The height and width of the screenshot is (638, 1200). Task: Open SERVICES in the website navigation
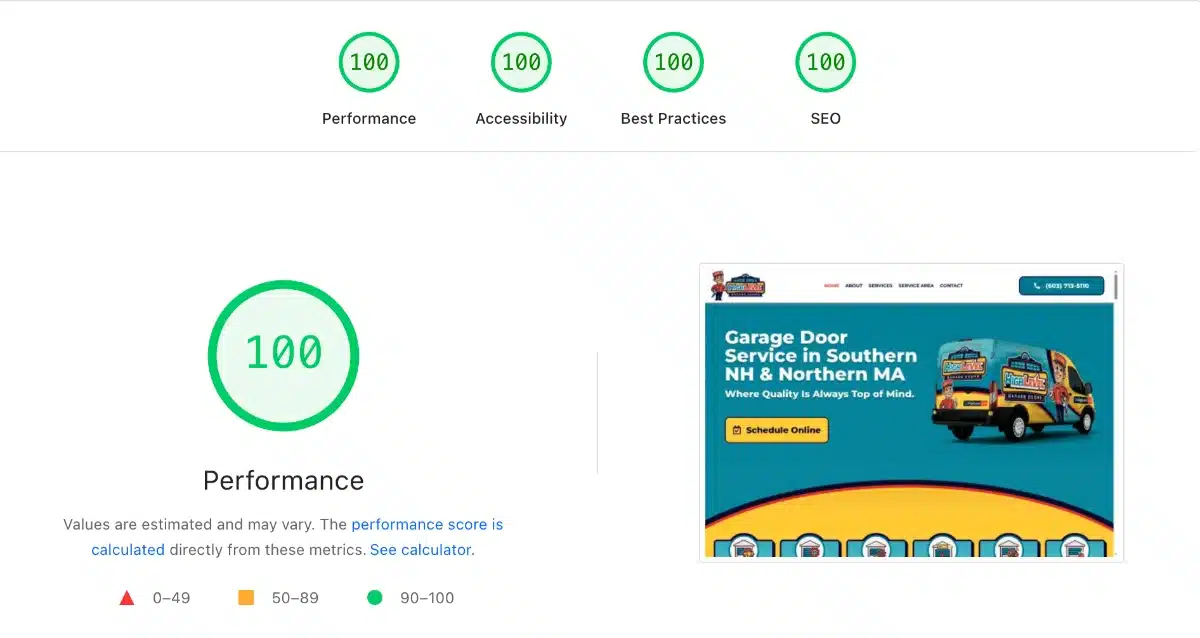[x=880, y=286]
